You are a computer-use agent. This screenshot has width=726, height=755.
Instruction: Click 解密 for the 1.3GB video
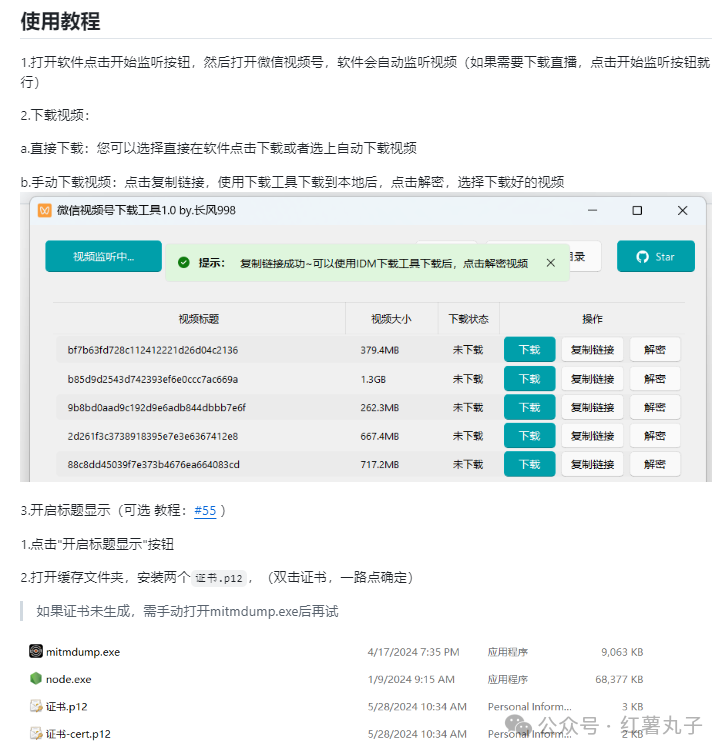coord(655,379)
